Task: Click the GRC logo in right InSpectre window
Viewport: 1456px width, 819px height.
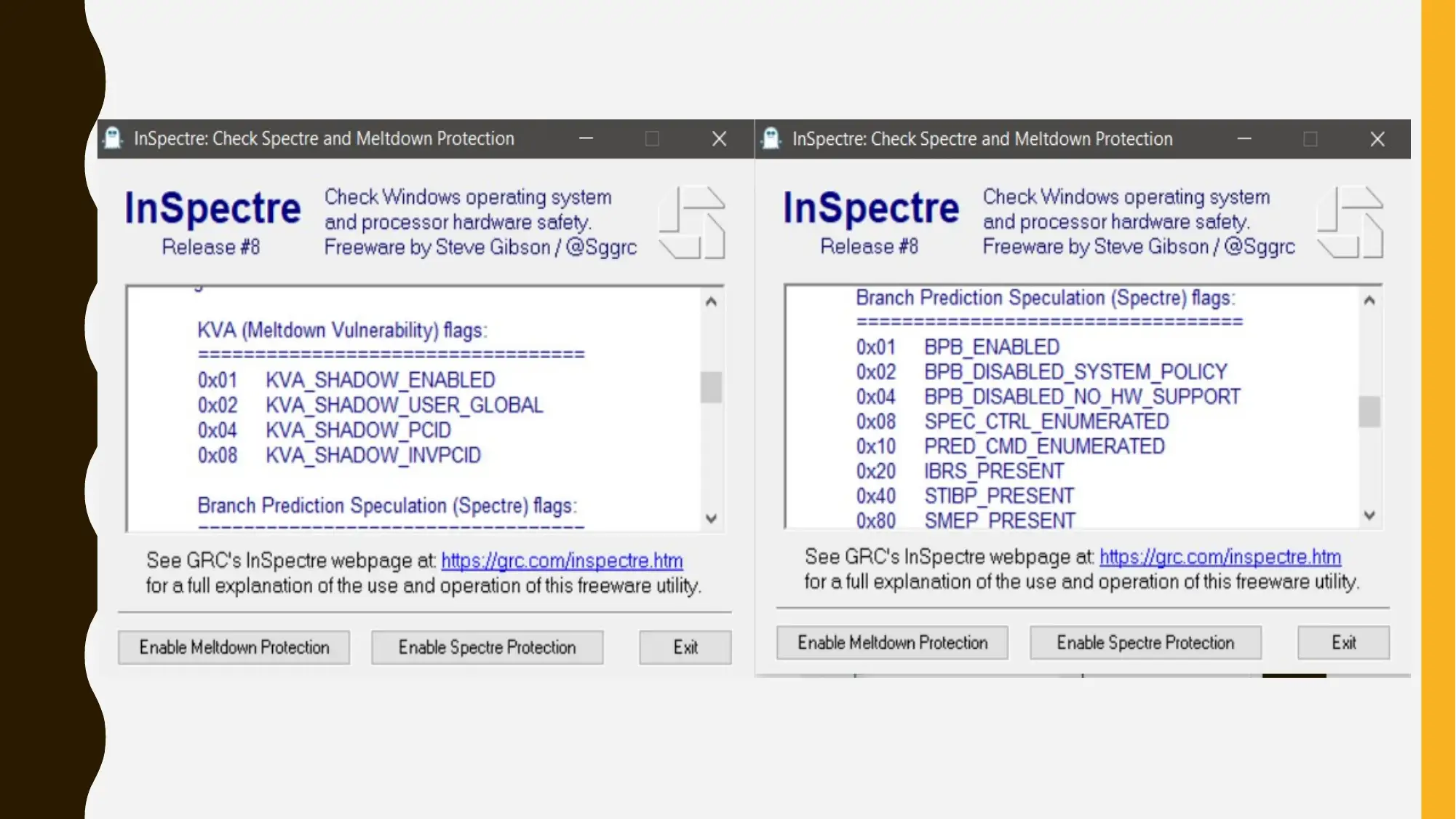Action: [x=1350, y=222]
